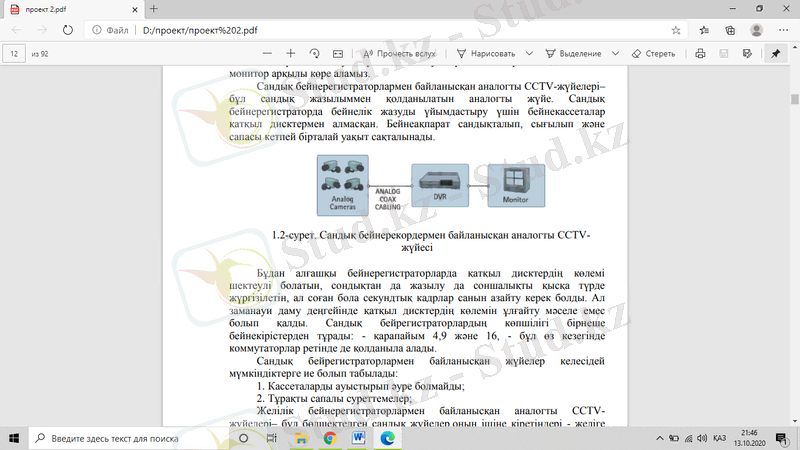The image size is (800, 450).
Task: Click the address bar URL
Action: (x=200, y=30)
